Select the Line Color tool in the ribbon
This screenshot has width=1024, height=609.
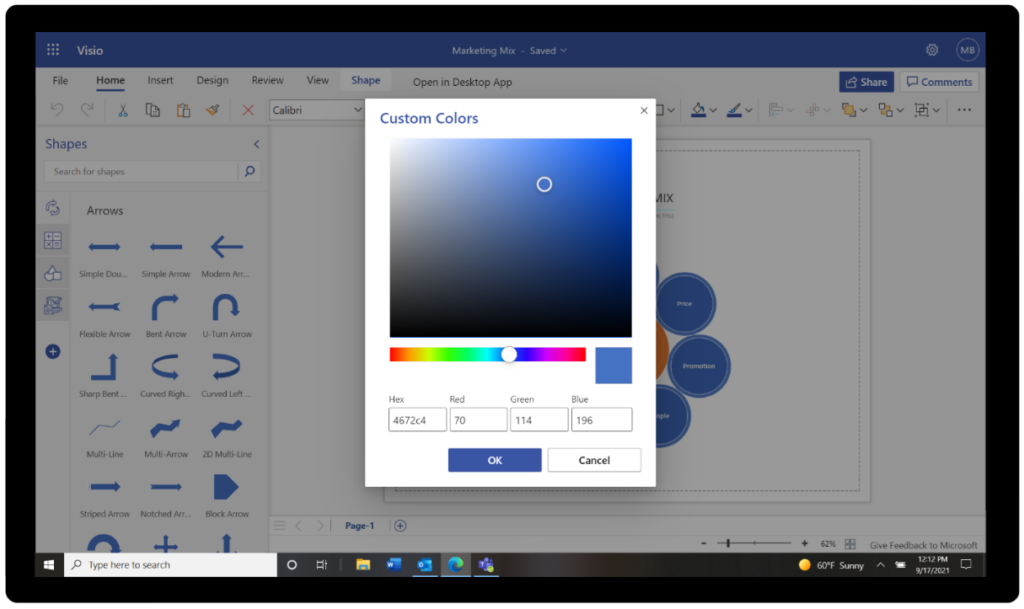coord(732,110)
